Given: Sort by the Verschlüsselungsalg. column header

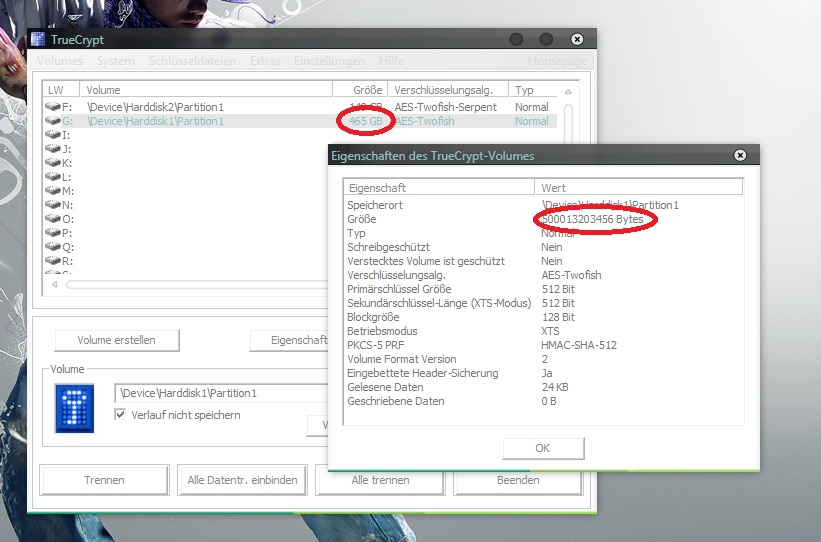Looking at the screenshot, I should click(448, 90).
